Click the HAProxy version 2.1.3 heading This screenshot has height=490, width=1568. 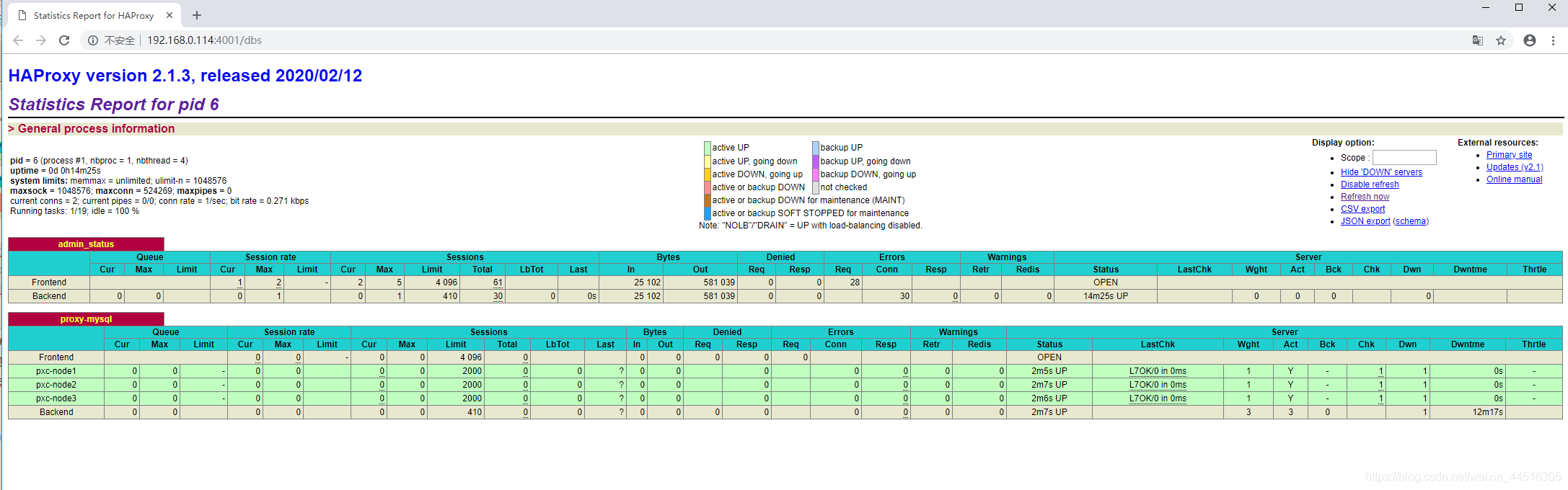click(185, 76)
